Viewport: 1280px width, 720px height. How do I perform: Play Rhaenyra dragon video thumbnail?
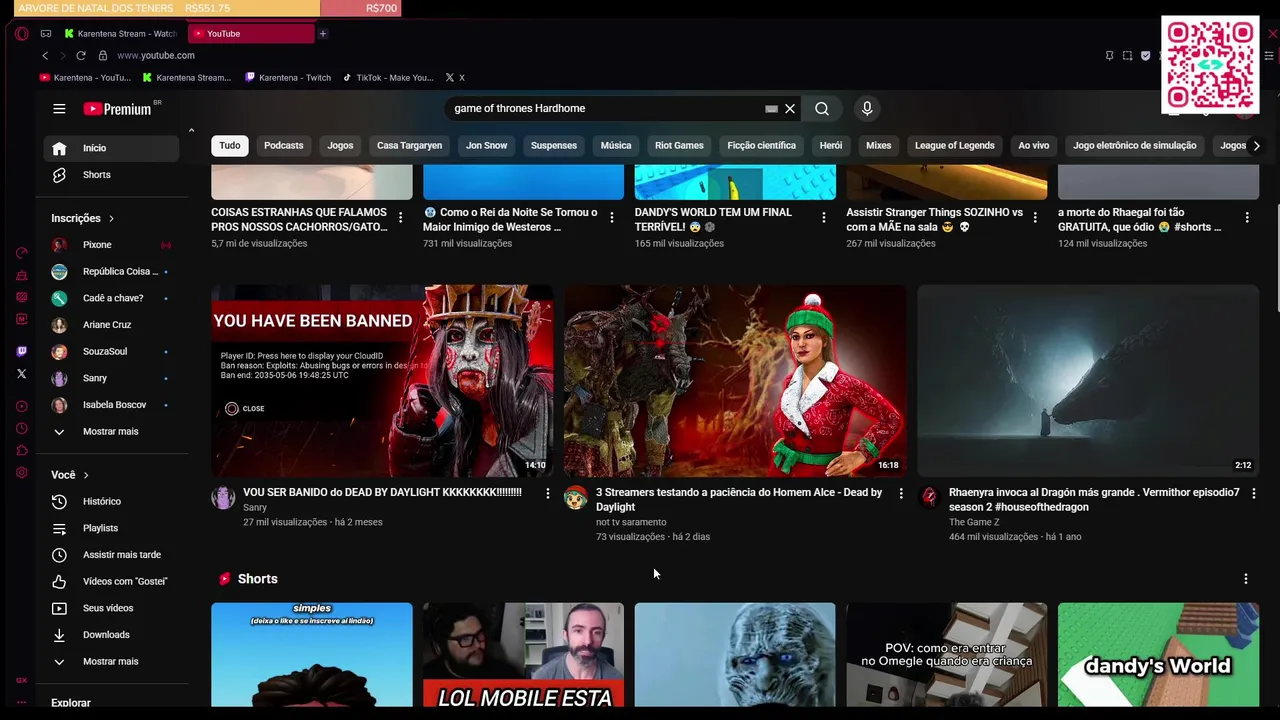tap(1088, 381)
